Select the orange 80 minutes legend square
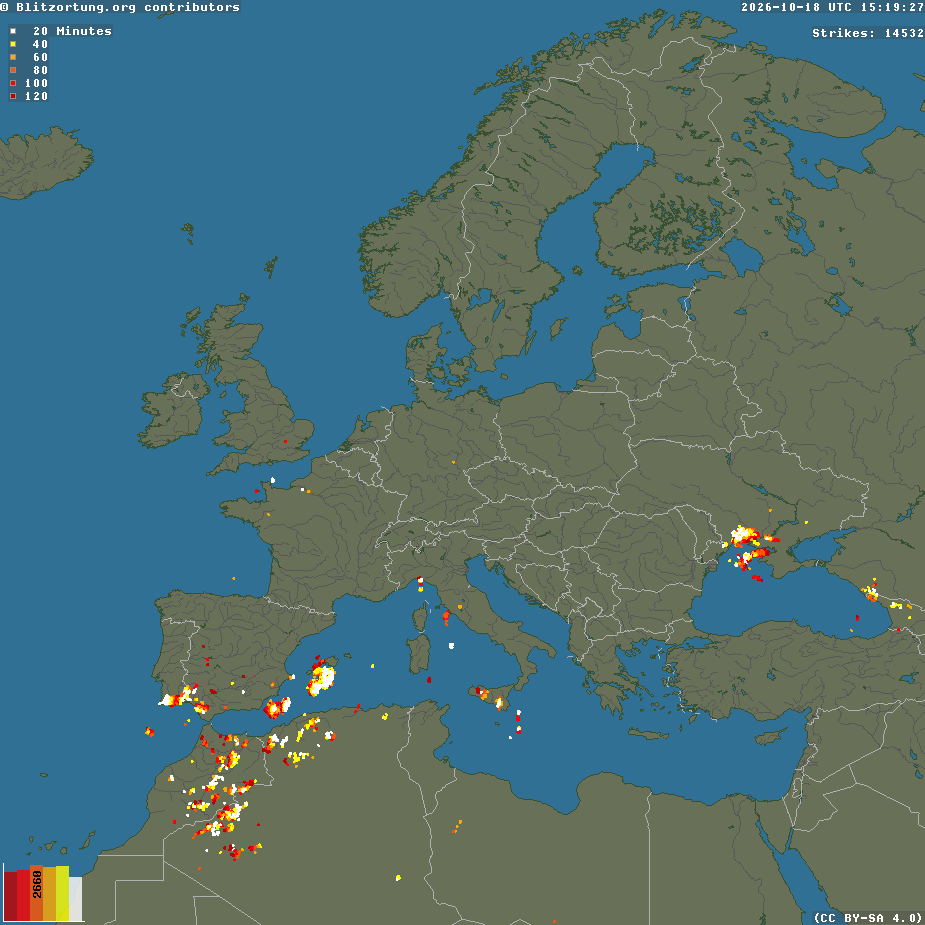The width and height of the screenshot is (925, 925). tap(13, 70)
